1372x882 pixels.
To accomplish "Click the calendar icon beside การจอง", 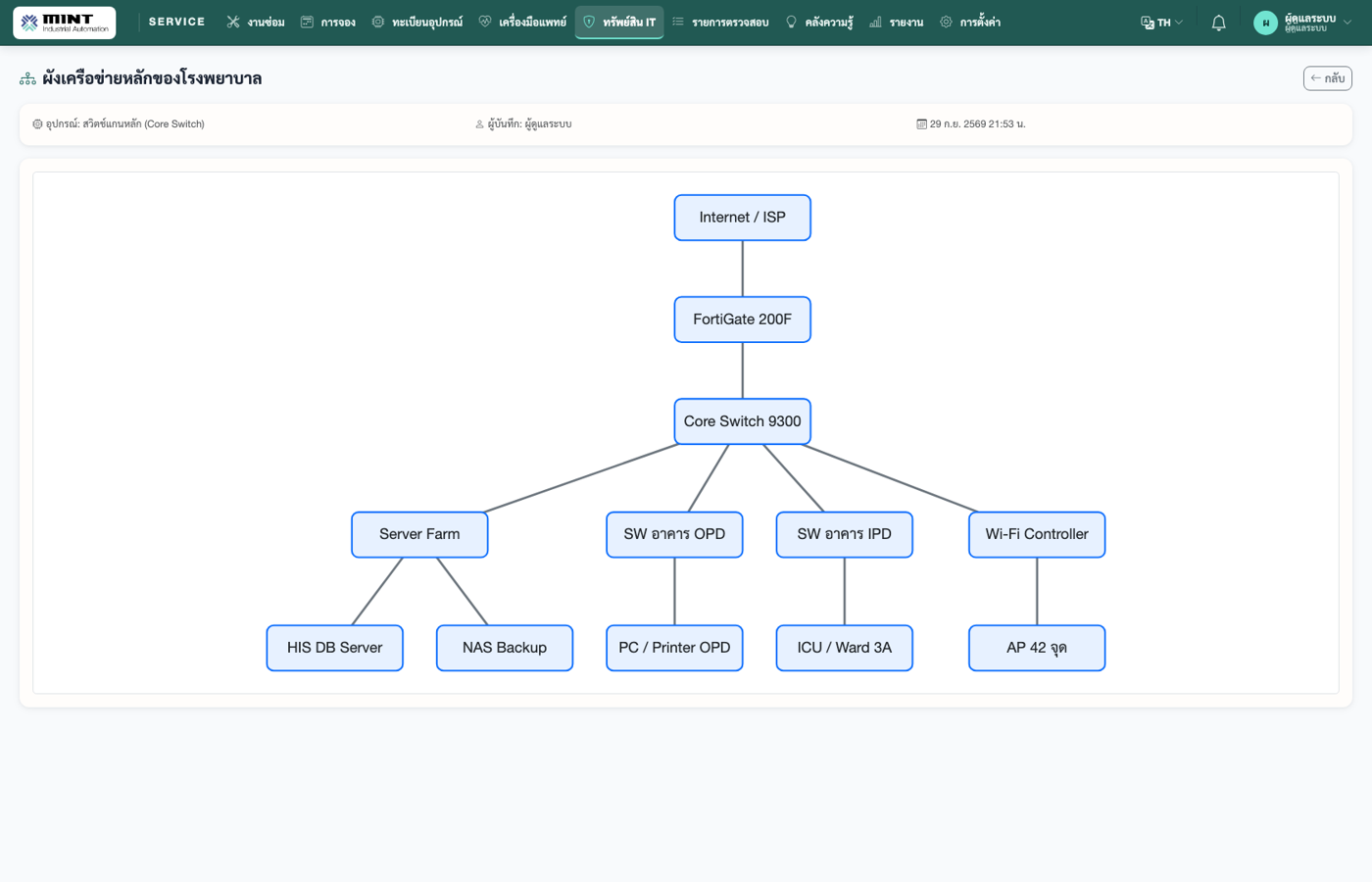I will (x=307, y=22).
